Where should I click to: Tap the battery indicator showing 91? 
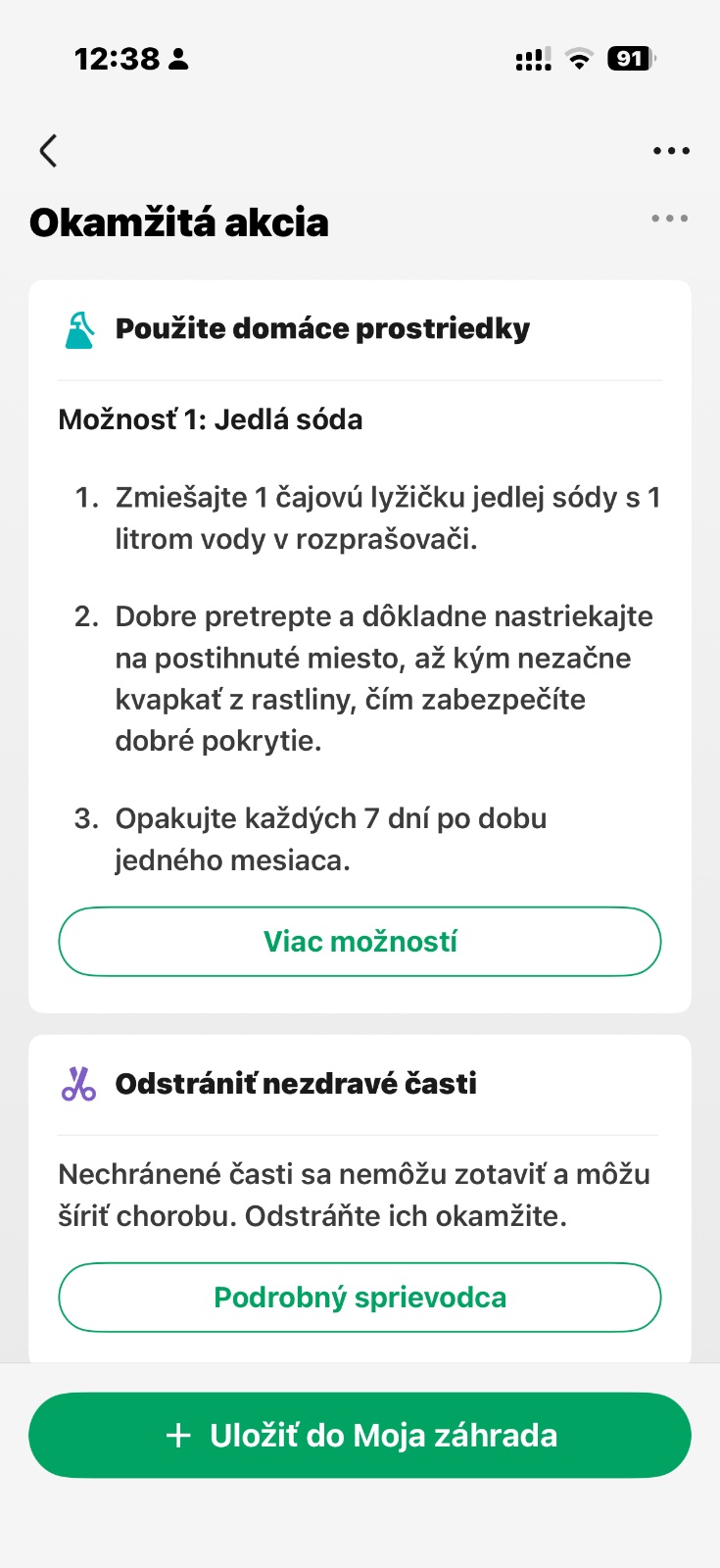pyautogui.click(x=630, y=59)
